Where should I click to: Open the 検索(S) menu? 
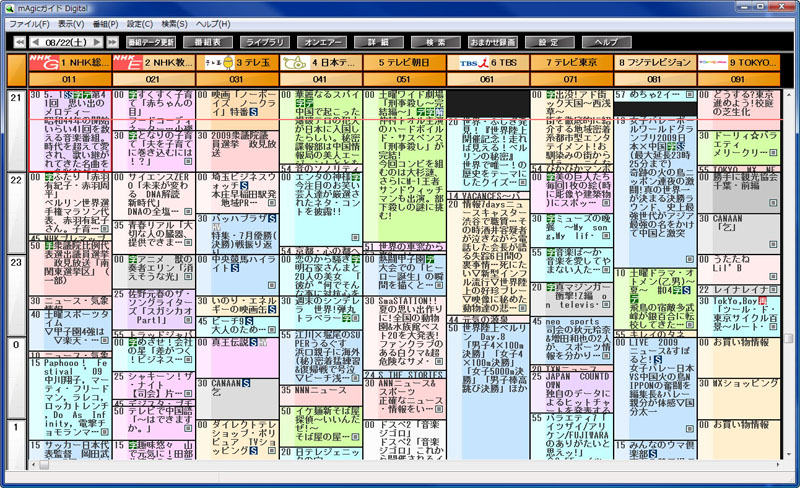click(x=174, y=24)
